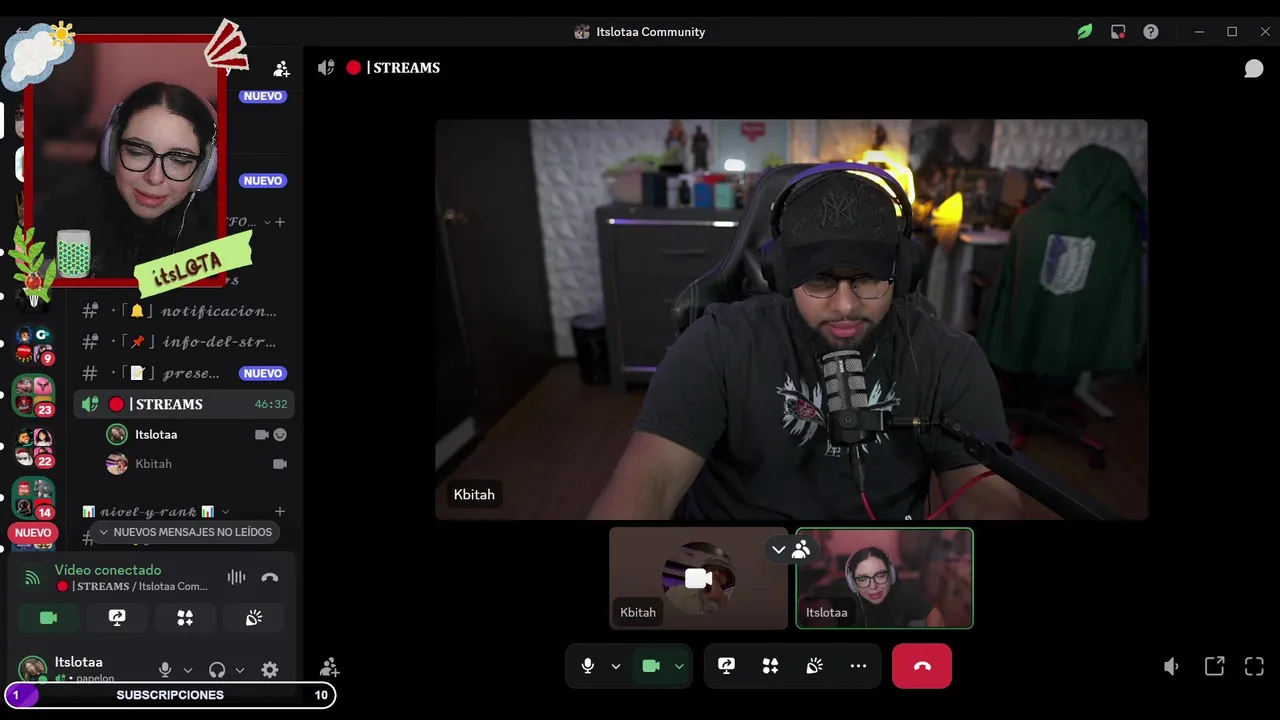Toggle camera in the left voice panel
Image resolution: width=1280 pixels, height=720 pixels.
coord(48,618)
